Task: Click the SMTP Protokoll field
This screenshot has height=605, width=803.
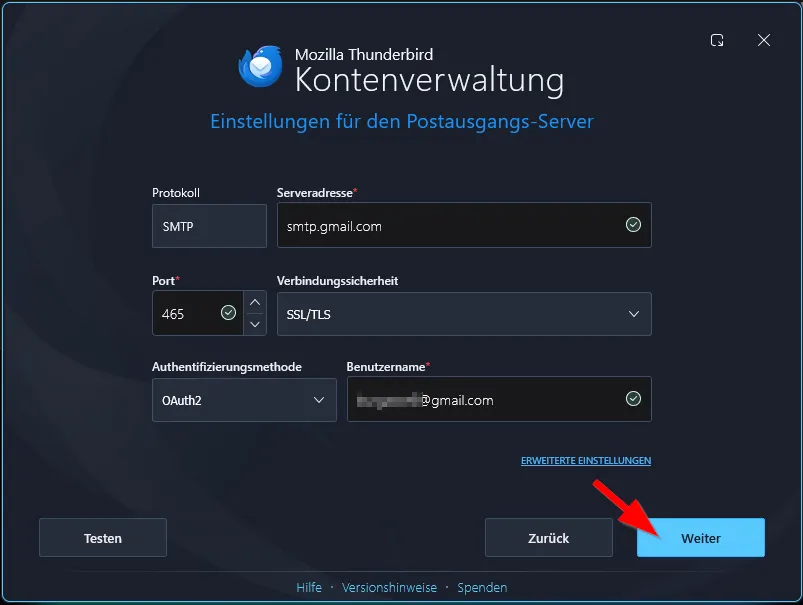Action: (x=209, y=226)
